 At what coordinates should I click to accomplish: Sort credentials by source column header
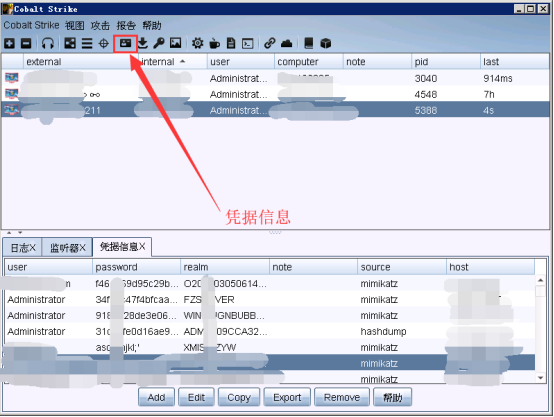tap(402, 267)
